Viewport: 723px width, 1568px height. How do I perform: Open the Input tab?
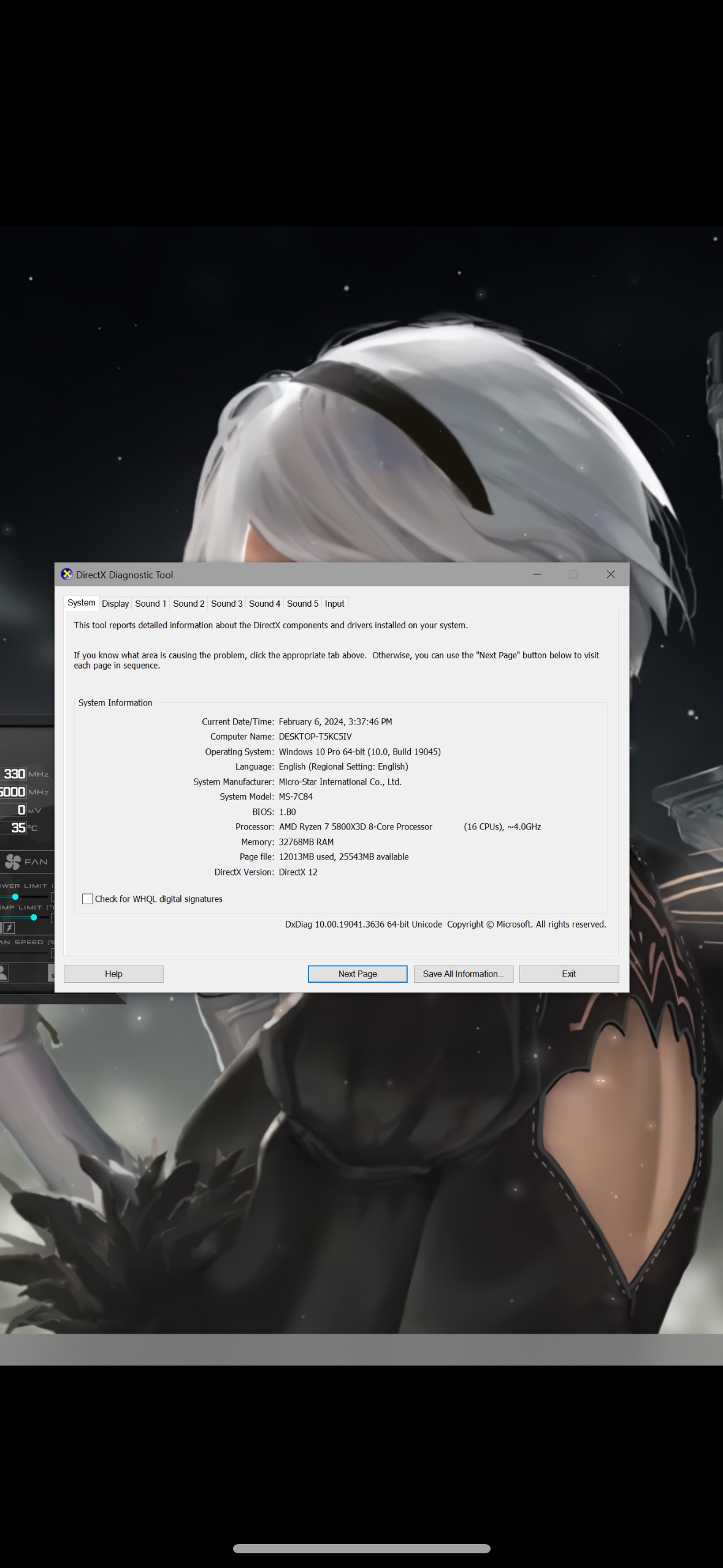(x=335, y=604)
